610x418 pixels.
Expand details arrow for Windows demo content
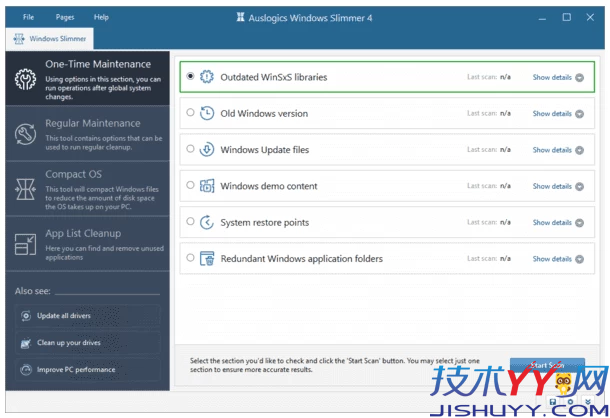coord(580,186)
